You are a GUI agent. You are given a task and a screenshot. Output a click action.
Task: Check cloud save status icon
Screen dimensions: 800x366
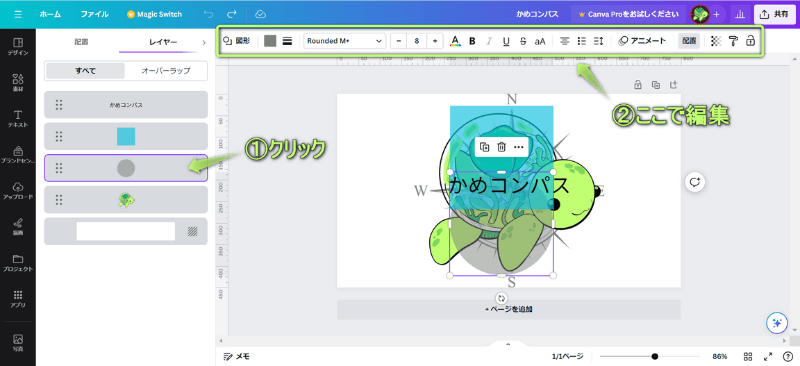(x=260, y=14)
